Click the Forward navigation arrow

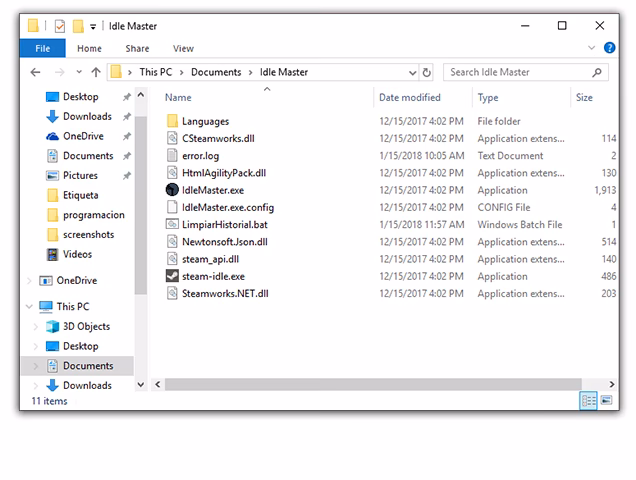[x=59, y=72]
